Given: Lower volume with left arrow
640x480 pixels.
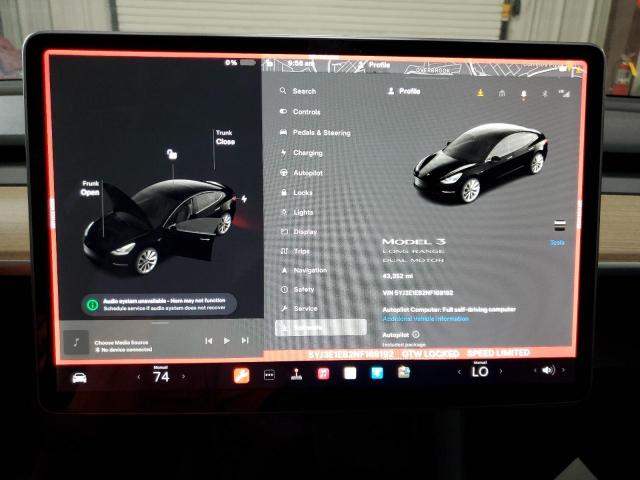Looking at the screenshot, I should point(535,371).
